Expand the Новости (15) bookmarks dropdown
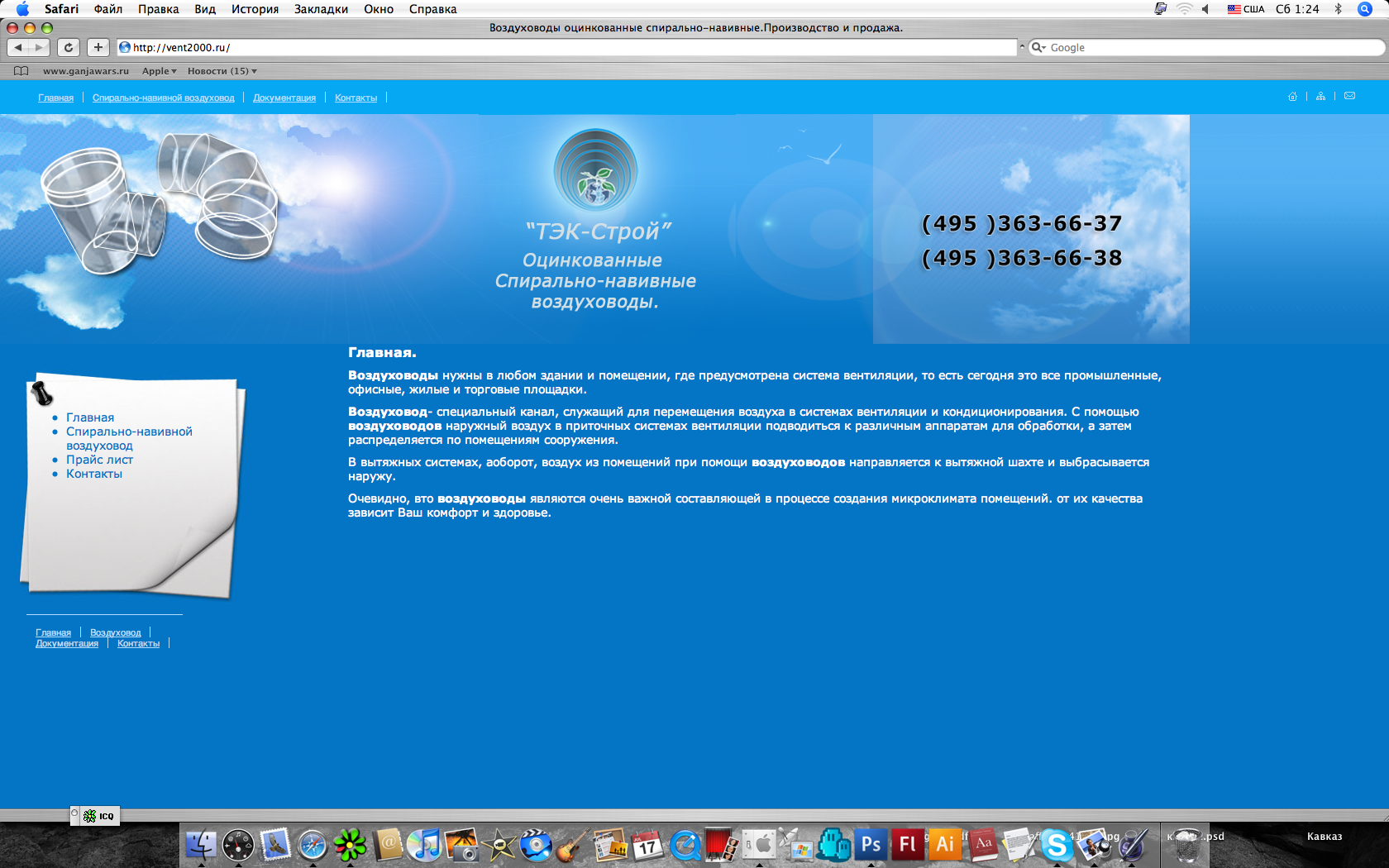Image resolution: width=1389 pixels, height=868 pixels. tap(221, 71)
